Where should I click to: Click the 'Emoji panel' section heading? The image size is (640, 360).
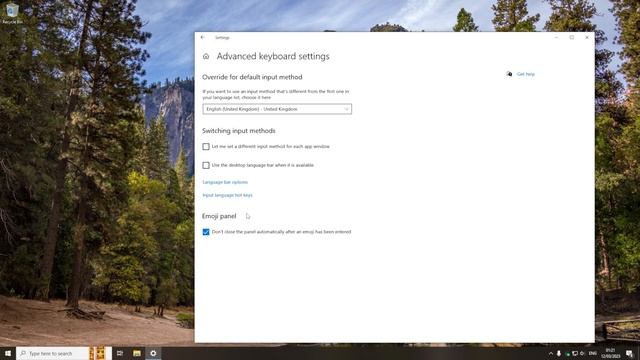[219, 216]
